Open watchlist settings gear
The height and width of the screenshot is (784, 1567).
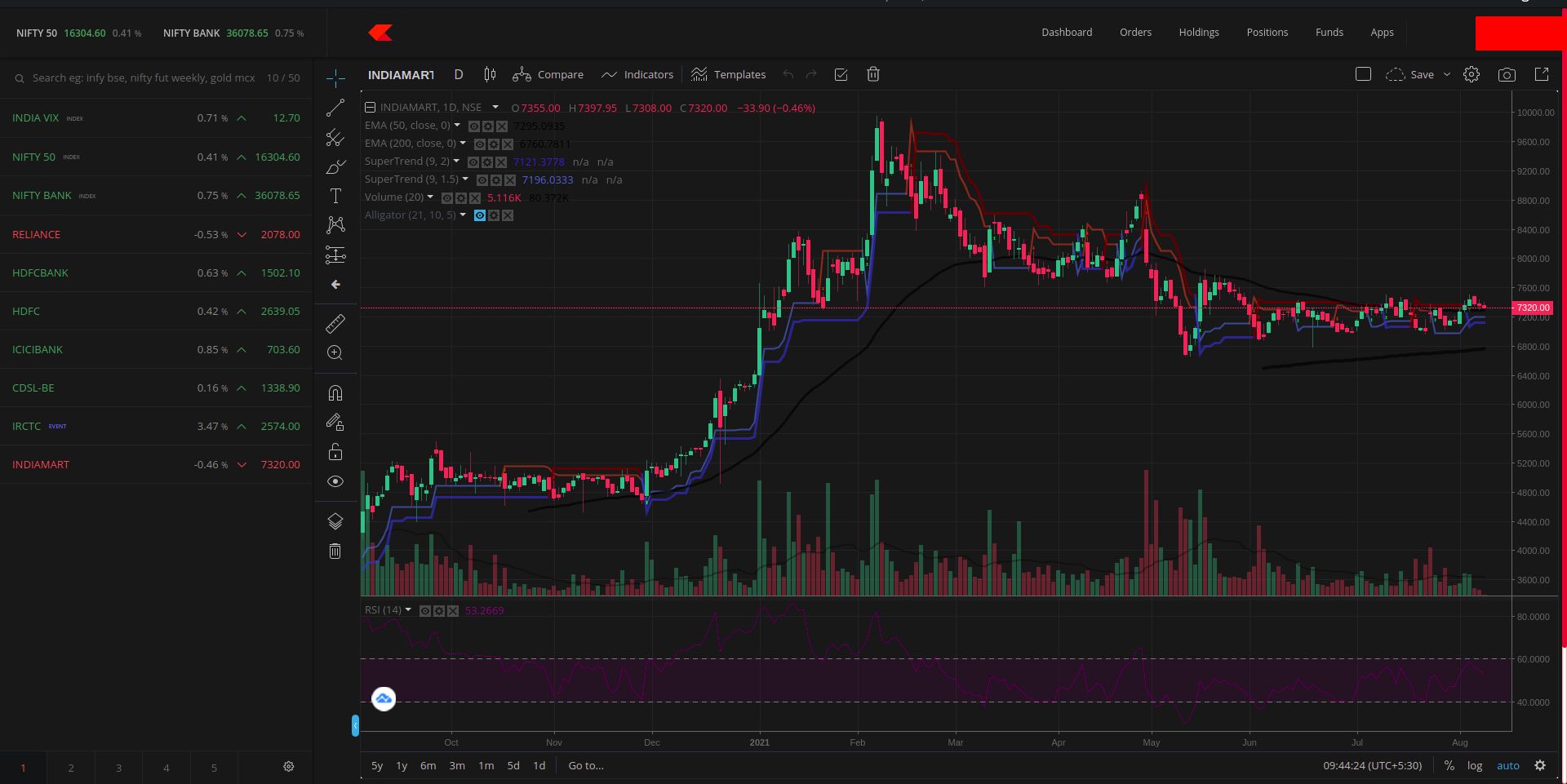coord(288,767)
